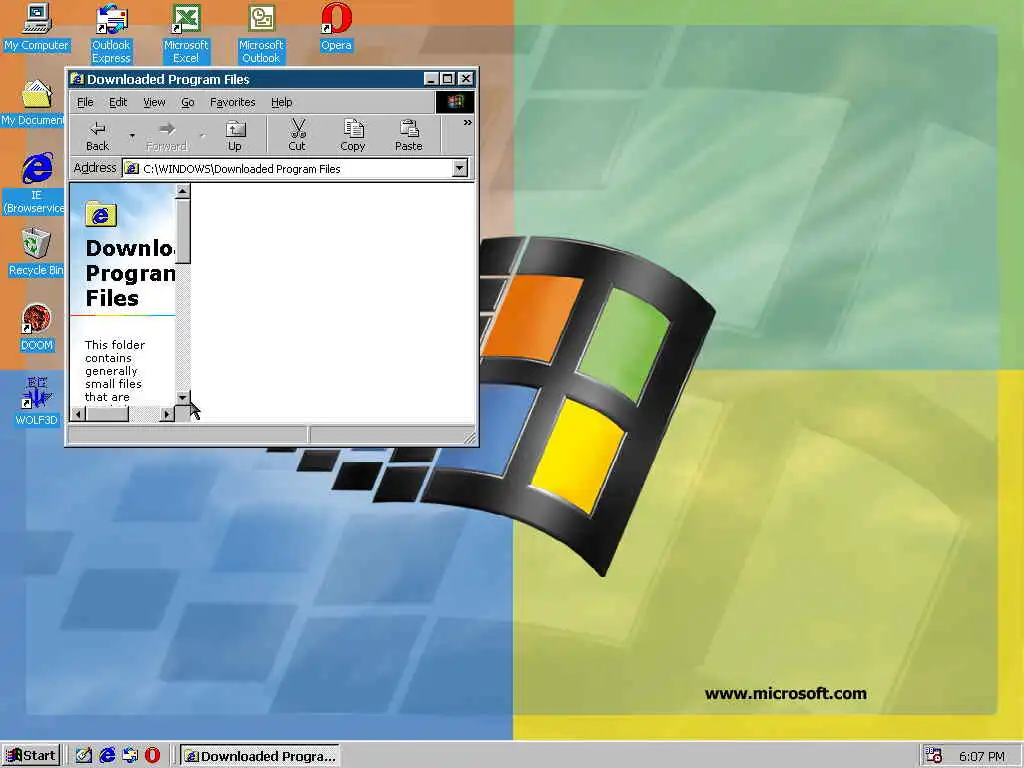Go Up one folder level
The image size is (1024, 768).
click(x=235, y=136)
